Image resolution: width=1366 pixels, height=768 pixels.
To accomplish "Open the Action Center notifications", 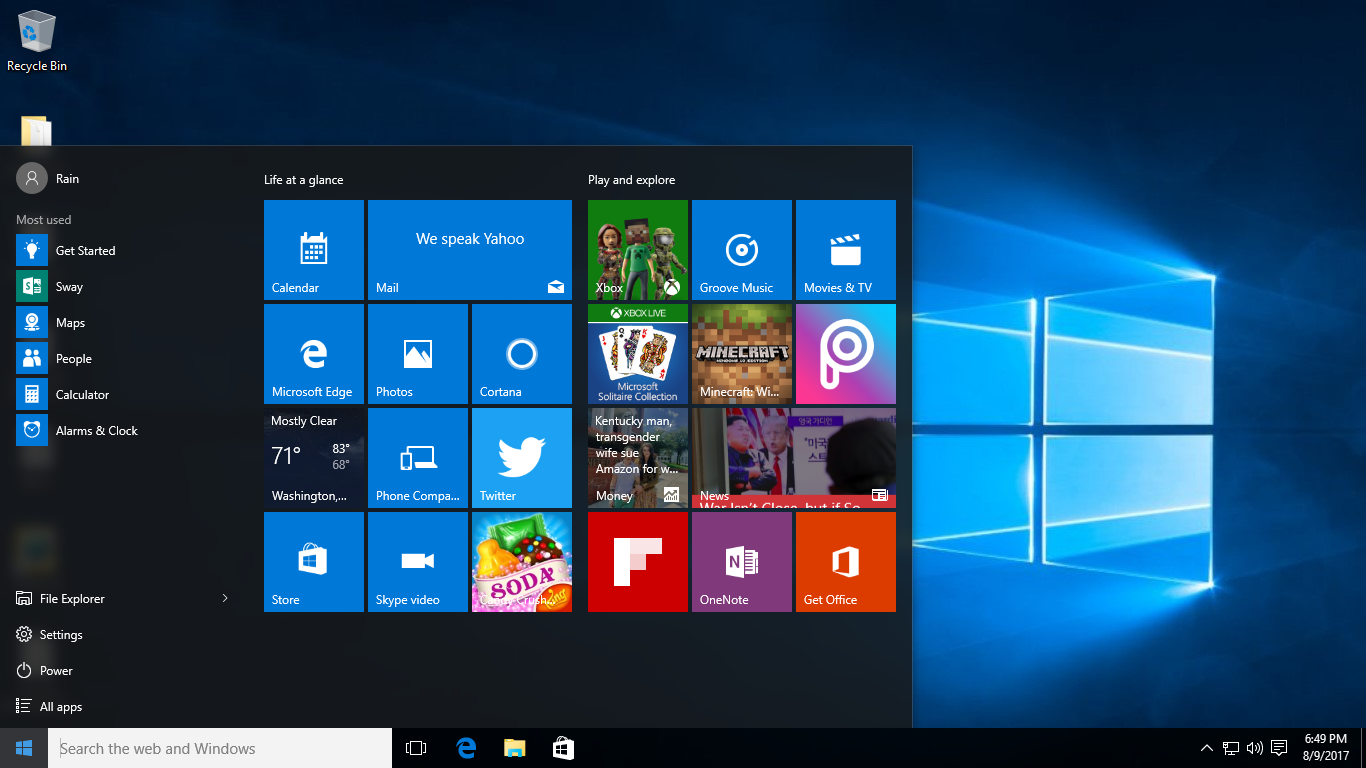I will 1279,748.
